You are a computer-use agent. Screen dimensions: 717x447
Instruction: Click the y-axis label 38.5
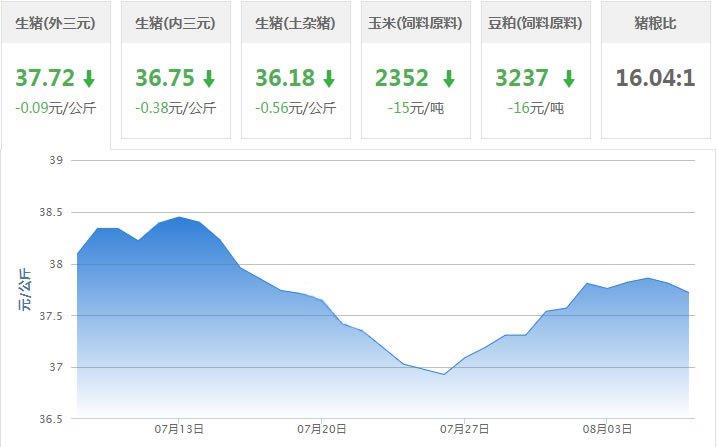click(51, 212)
